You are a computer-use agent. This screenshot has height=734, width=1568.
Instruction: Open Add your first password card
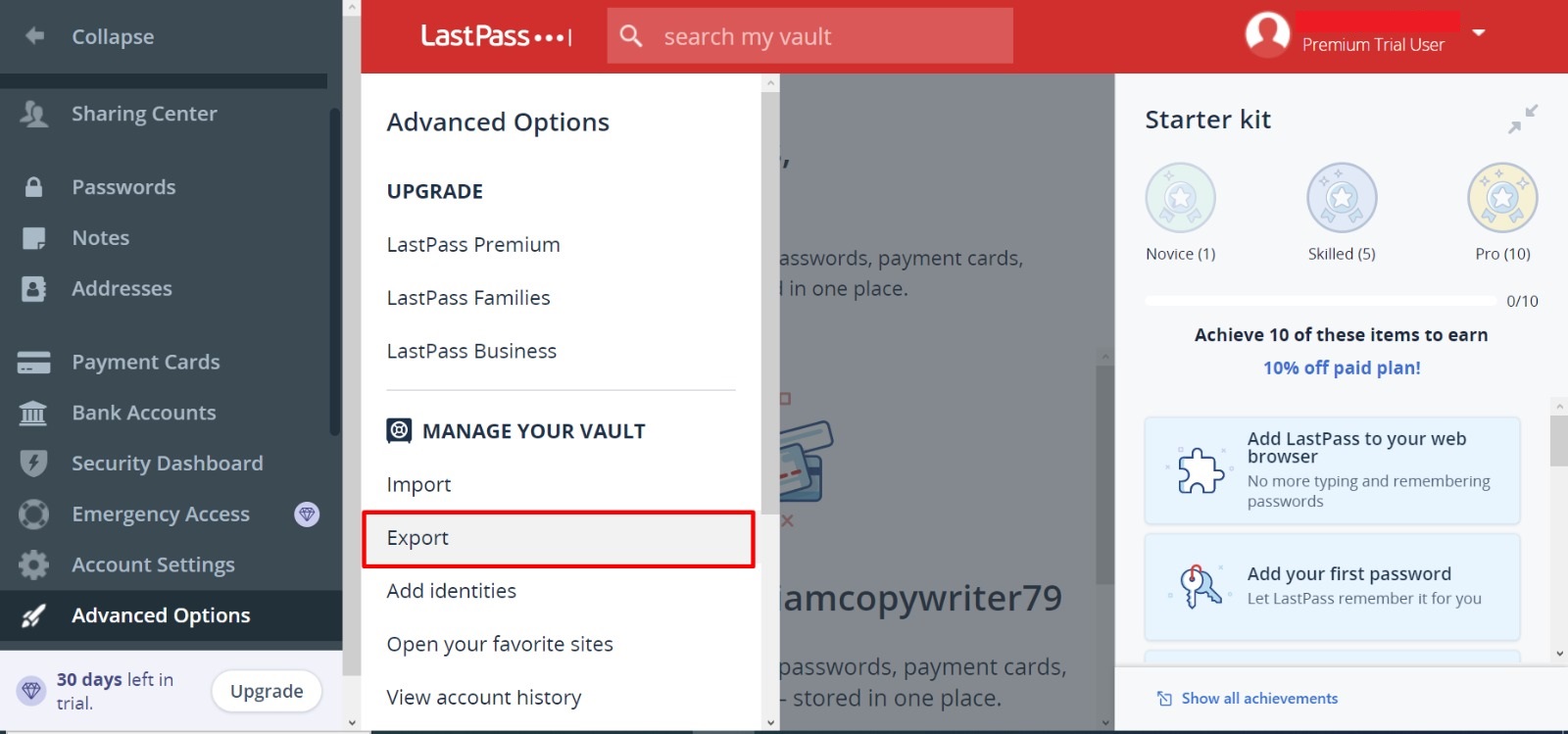tap(1332, 586)
